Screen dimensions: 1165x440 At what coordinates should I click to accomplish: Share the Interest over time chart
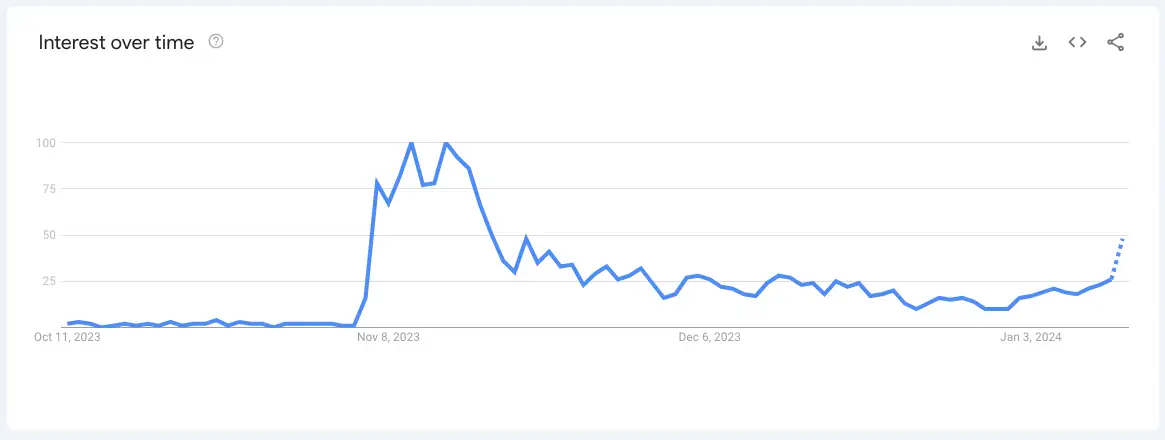(1115, 42)
